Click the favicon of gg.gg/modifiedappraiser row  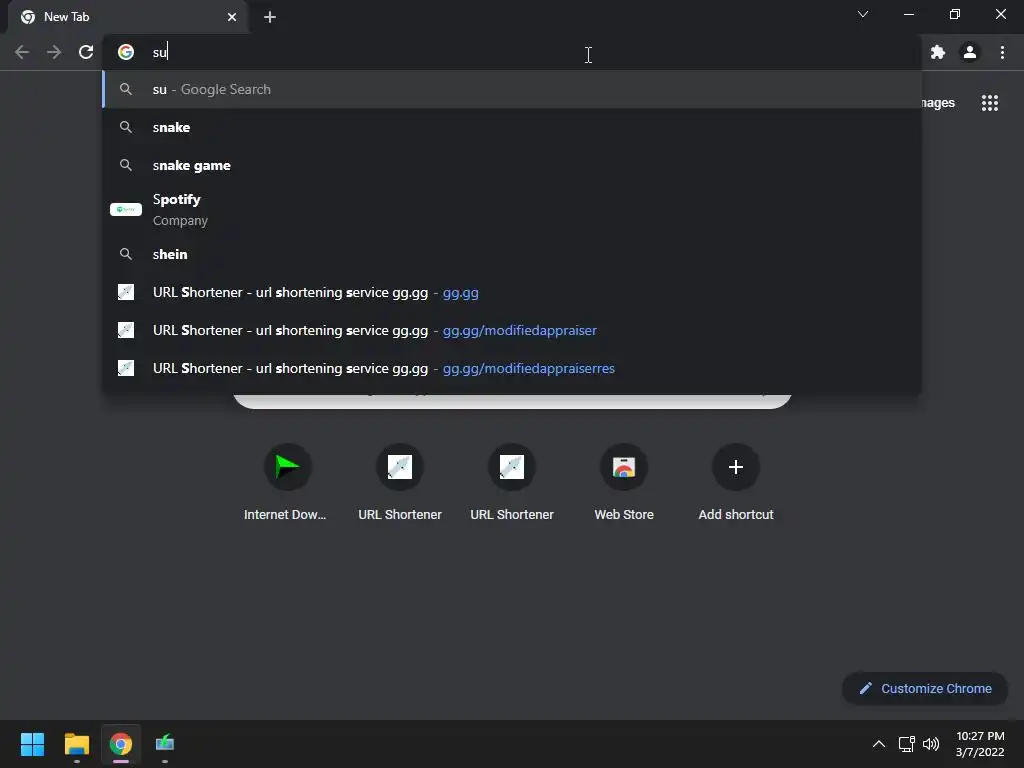coord(126,330)
